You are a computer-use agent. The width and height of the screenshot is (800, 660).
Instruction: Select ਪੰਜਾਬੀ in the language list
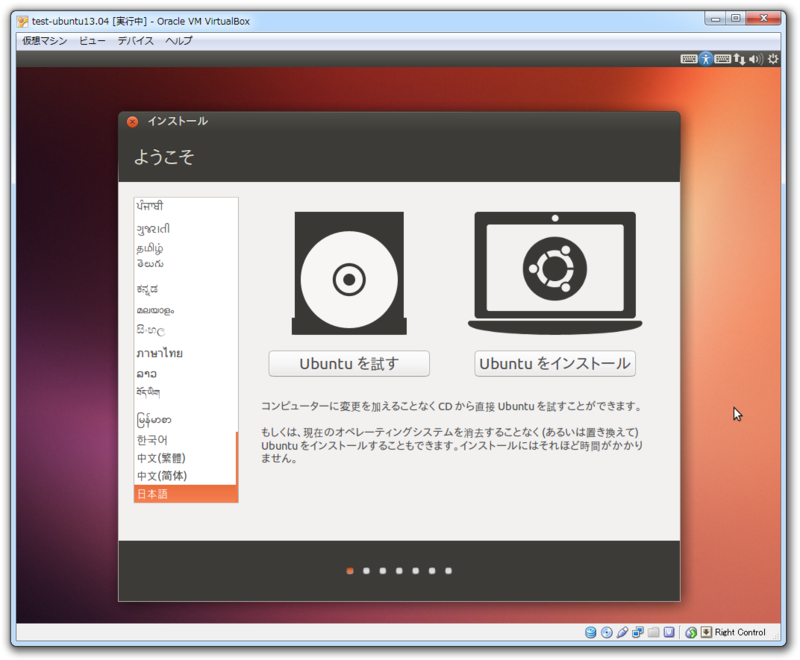point(186,206)
